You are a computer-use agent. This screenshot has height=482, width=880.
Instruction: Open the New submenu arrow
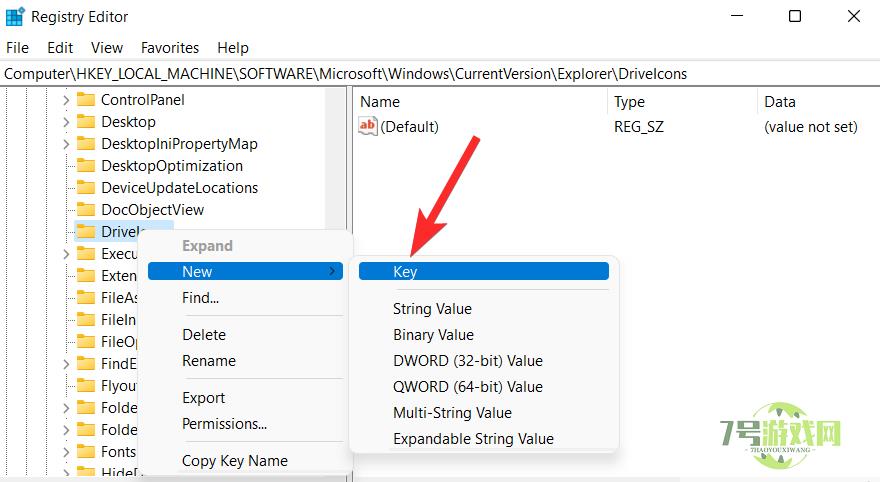(332, 272)
